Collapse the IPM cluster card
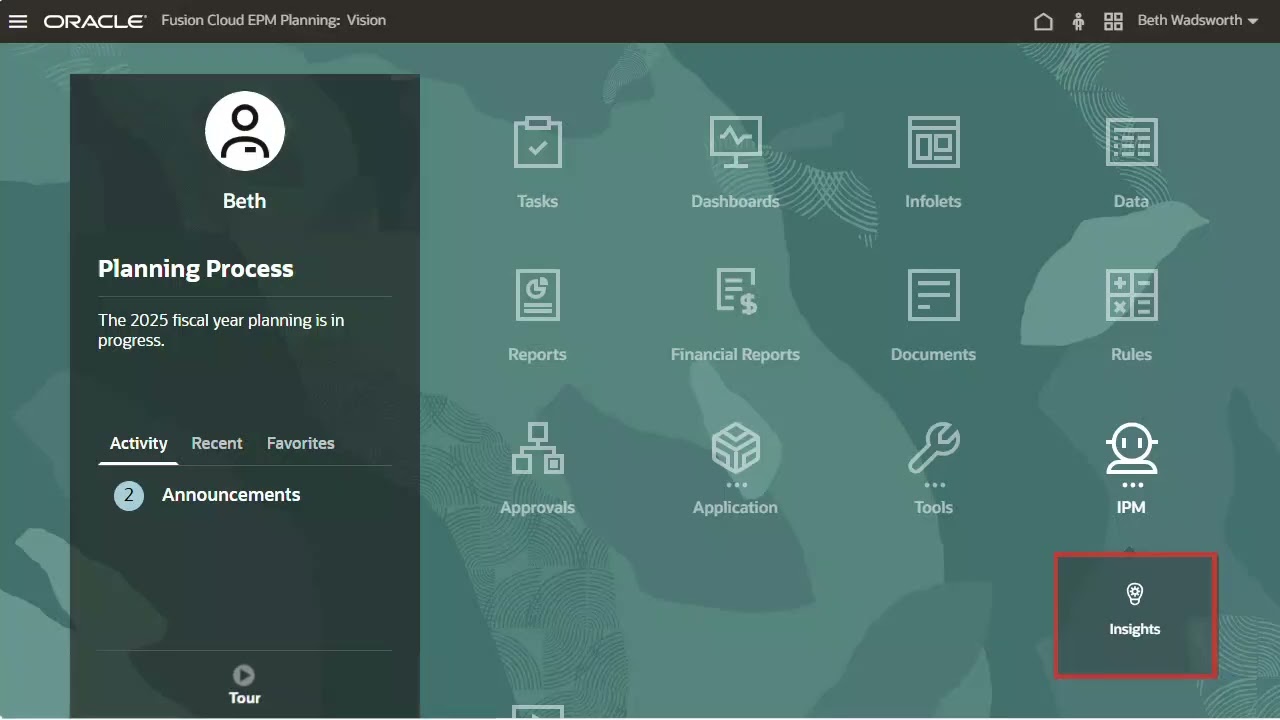Viewport: 1280px width, 720px height. [x=1131, y=468]
